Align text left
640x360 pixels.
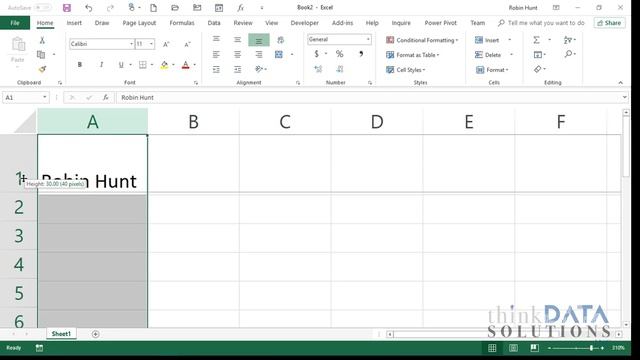[x=216, y=54]
